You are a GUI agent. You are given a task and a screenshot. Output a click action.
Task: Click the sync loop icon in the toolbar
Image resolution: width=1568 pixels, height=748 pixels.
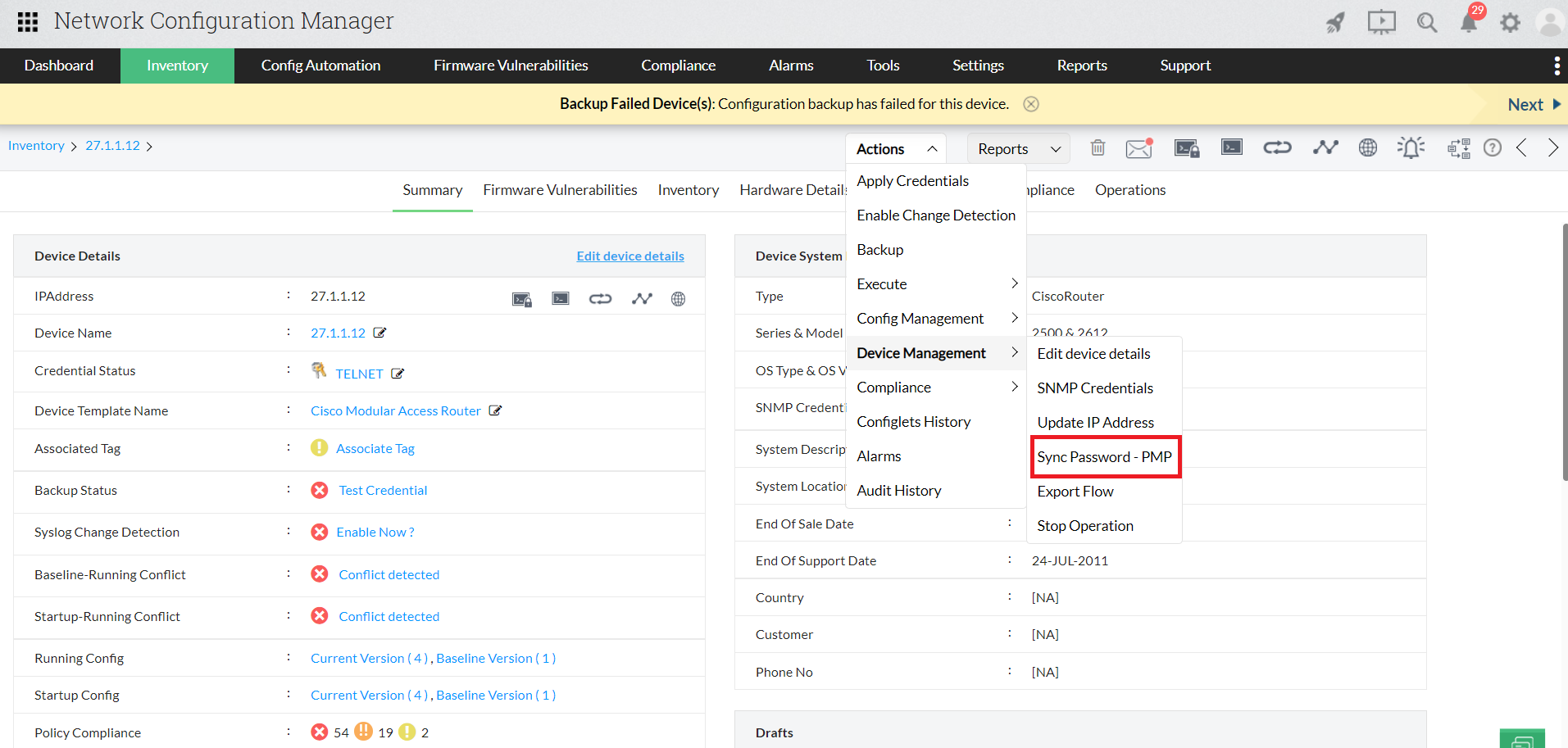1277,147
